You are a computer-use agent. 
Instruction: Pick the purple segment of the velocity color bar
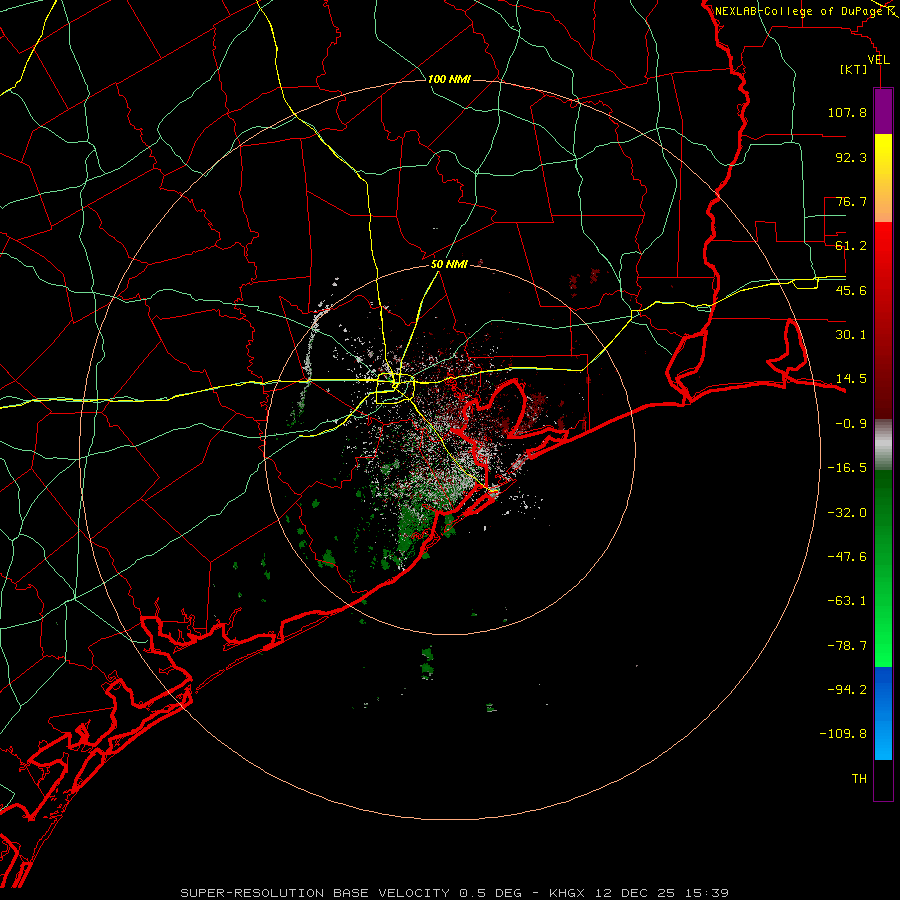[883, 111]
